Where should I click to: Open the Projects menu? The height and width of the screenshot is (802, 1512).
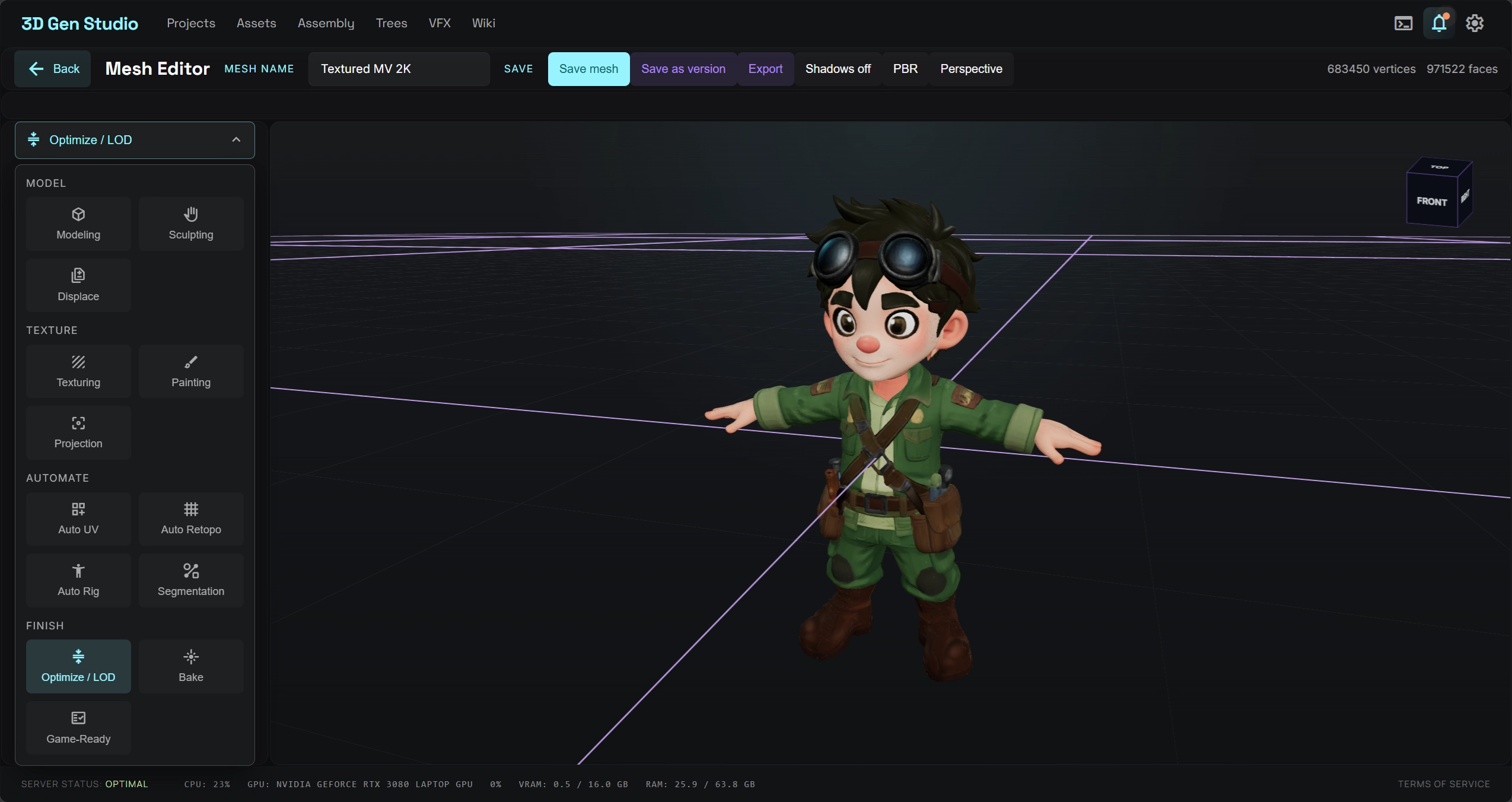191,23
